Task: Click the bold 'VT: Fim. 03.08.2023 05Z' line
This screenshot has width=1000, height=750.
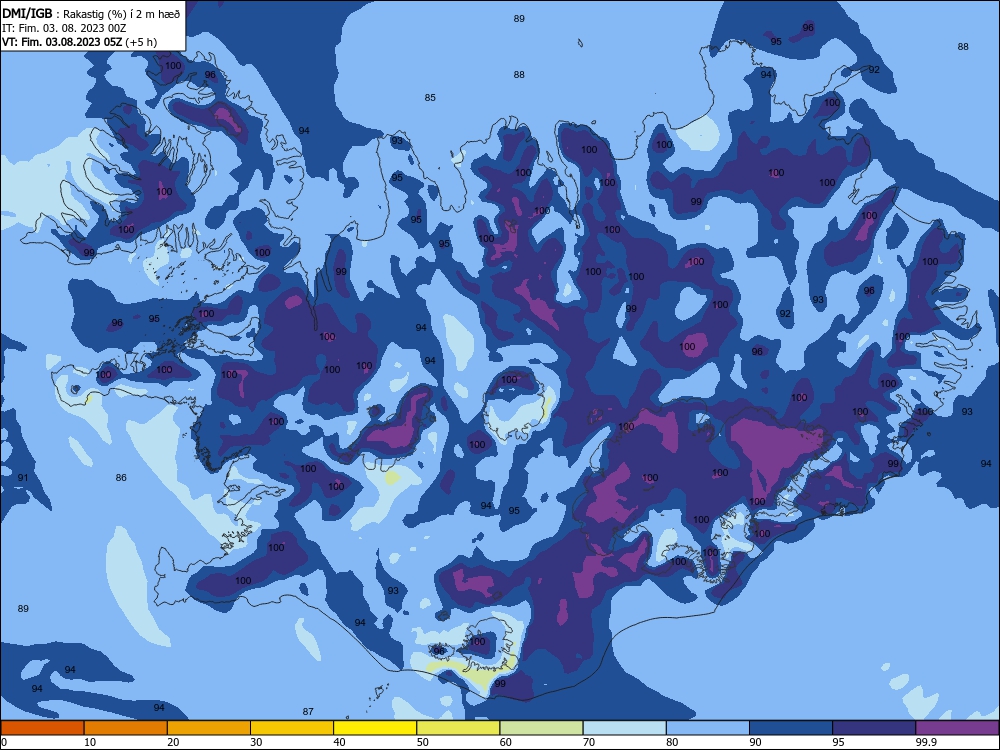Action: pyautogui.click(x=62, y=42)
